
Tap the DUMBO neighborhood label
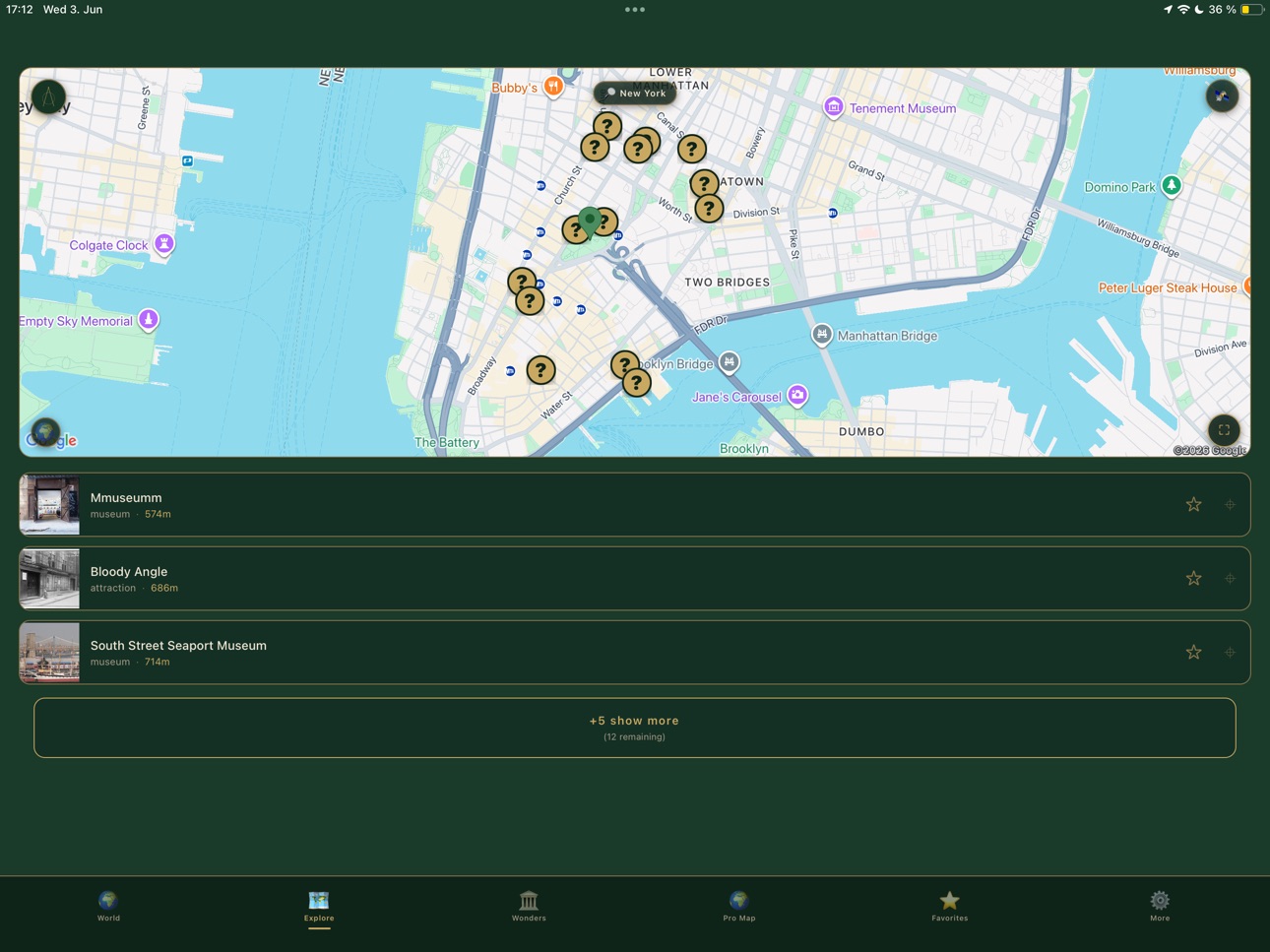(x=861, y=432)
